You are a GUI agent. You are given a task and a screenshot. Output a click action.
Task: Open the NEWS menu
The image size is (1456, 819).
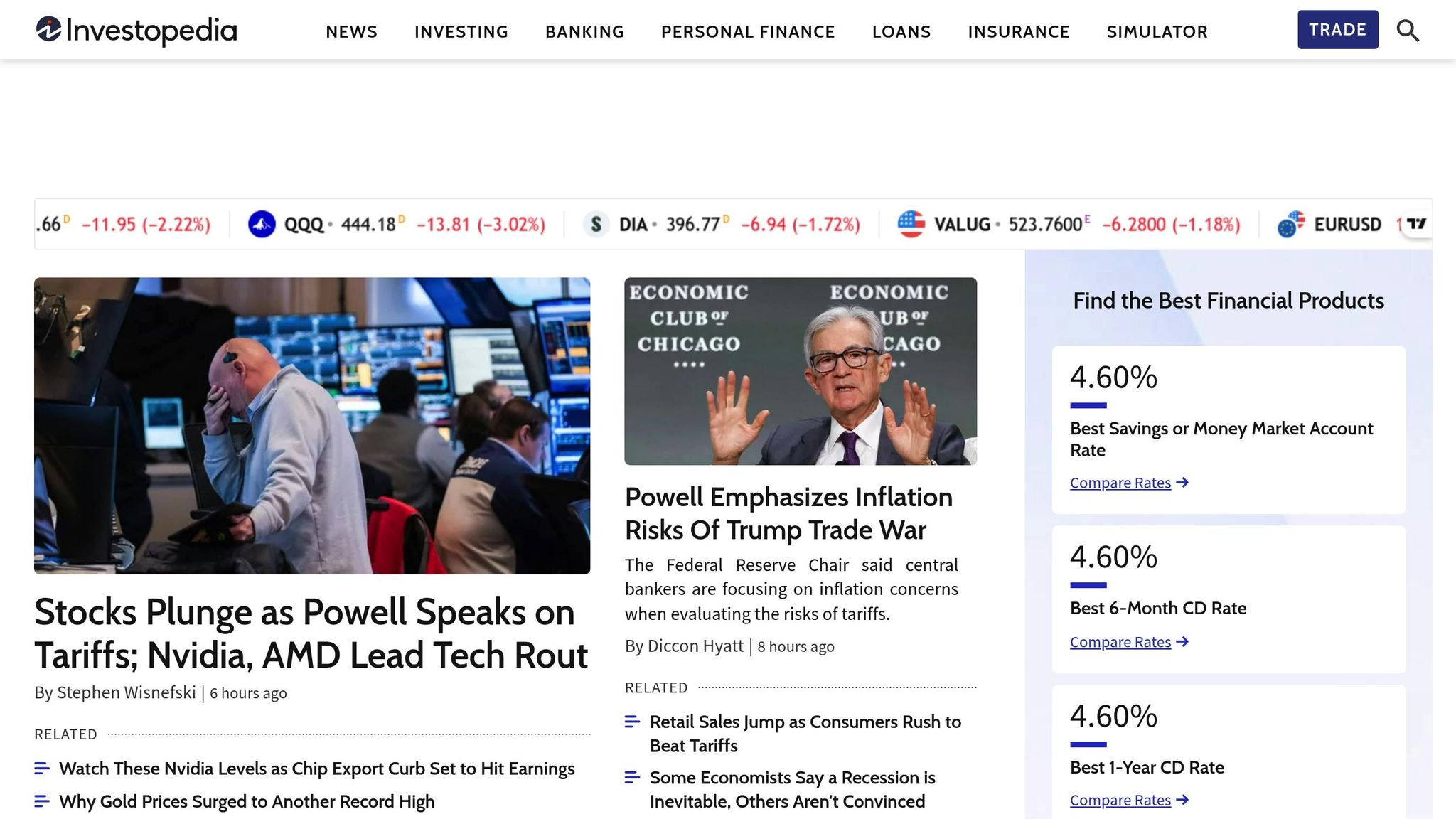coord(351,31)
